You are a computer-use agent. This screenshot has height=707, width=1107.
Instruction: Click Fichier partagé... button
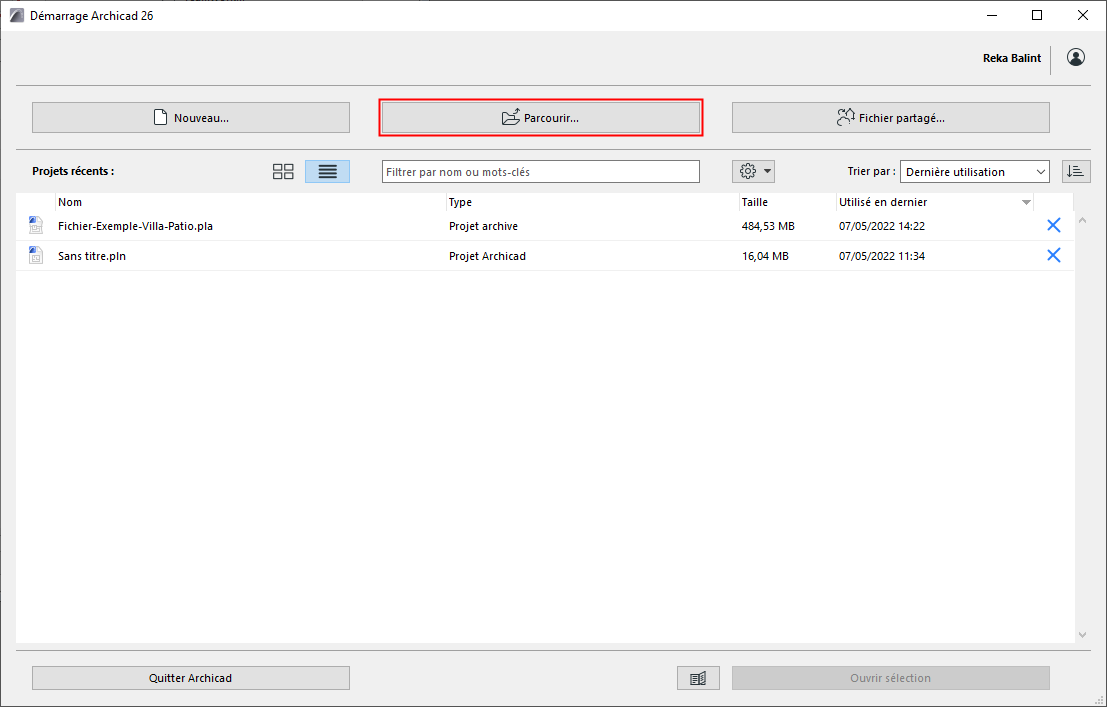(890, 117)
